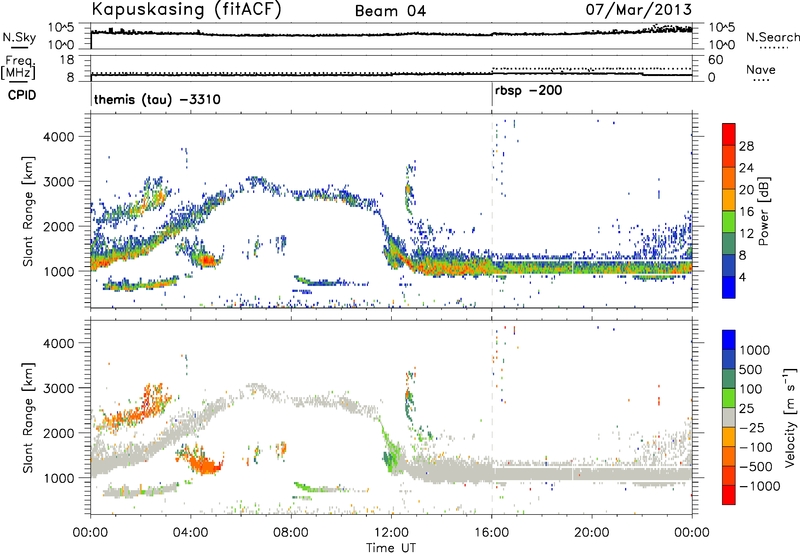Click the "16:00" time tick label
The image size is (800, 554).
(491, 533)
